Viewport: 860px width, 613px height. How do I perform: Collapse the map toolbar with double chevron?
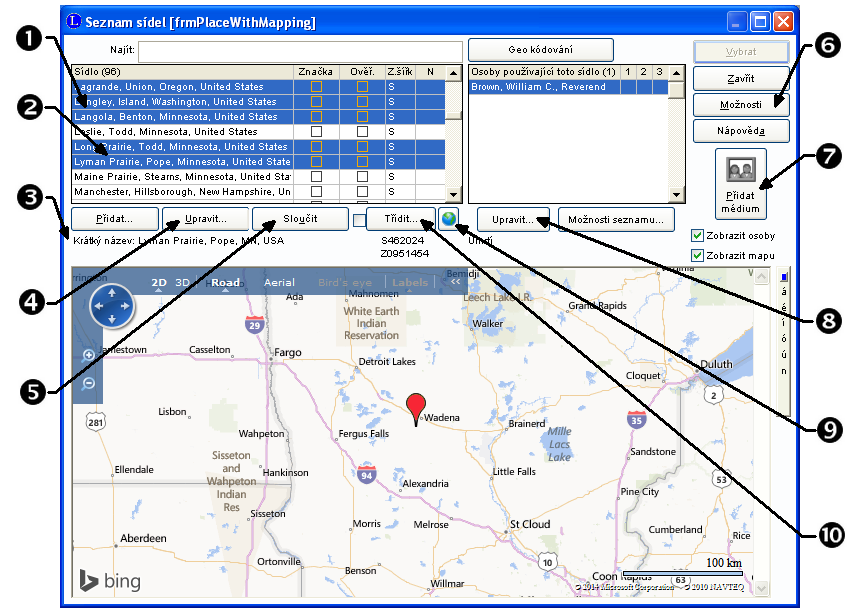[455, 283]
